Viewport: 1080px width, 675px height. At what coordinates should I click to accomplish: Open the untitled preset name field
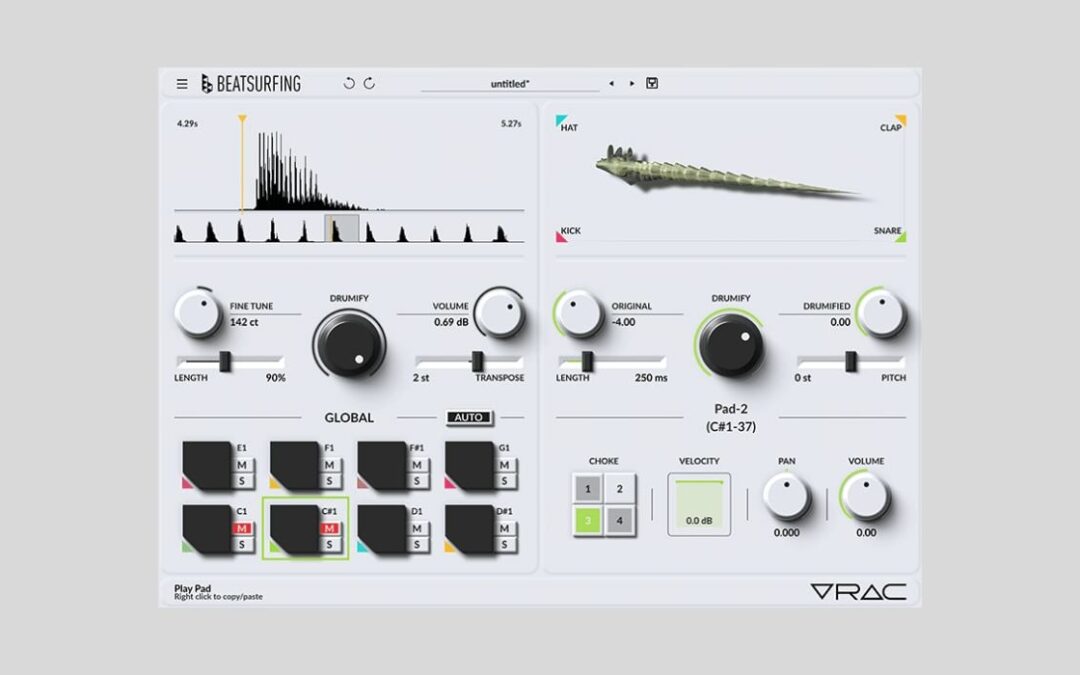point(510,84)
